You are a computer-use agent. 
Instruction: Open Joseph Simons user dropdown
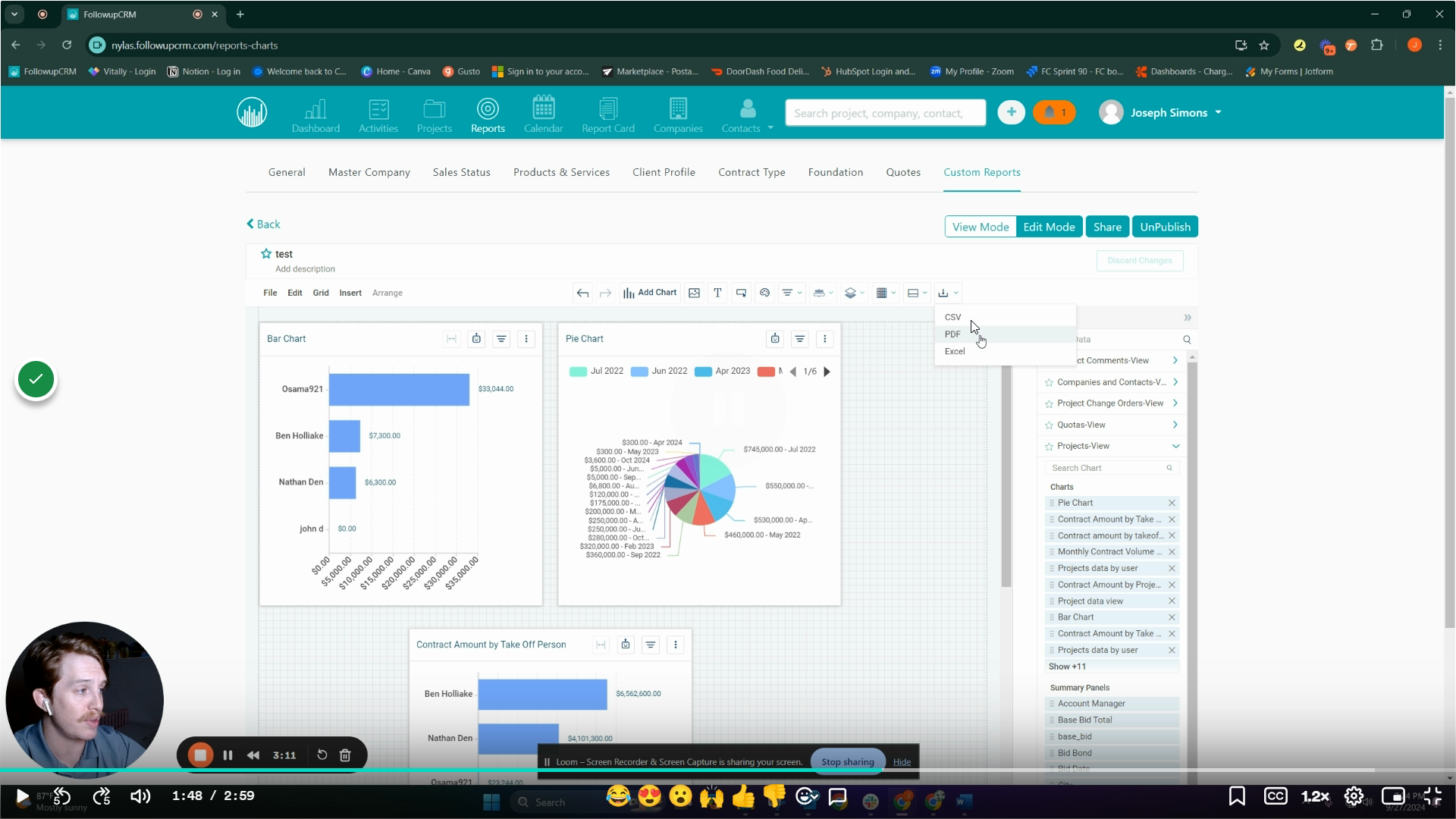(x=1161, y=112)
